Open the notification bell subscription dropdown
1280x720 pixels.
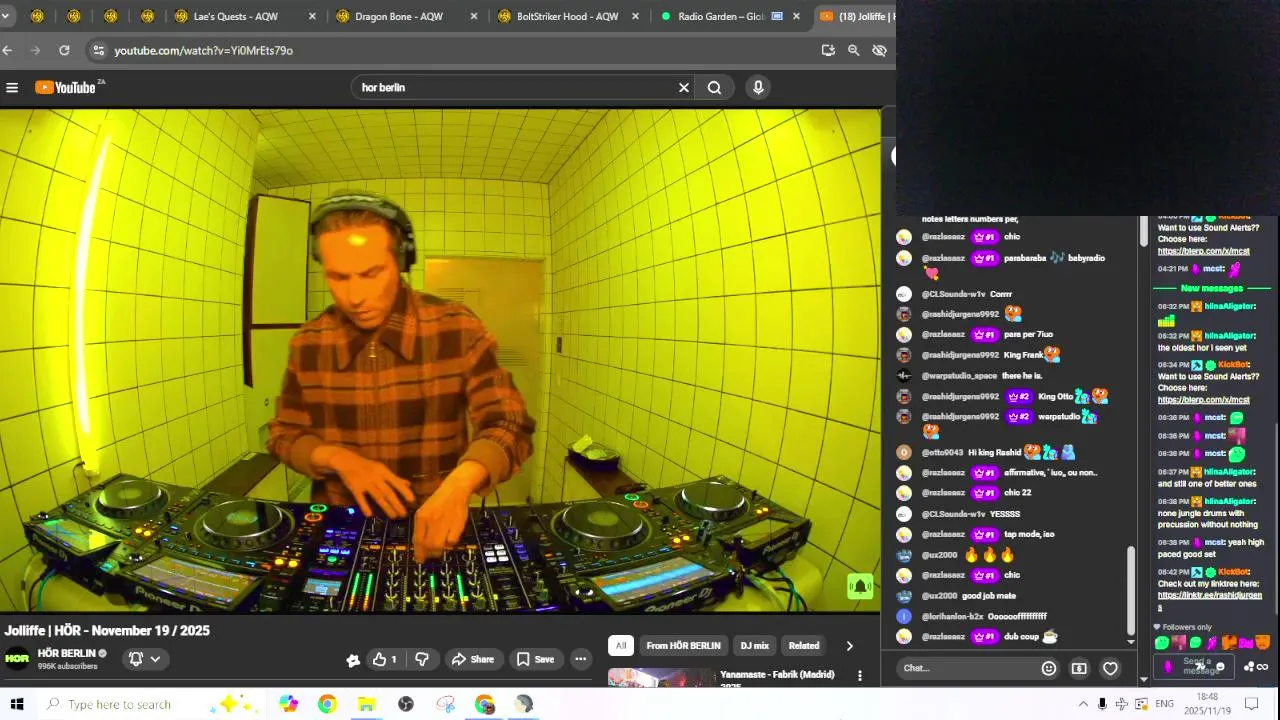(x=145, y=659)
